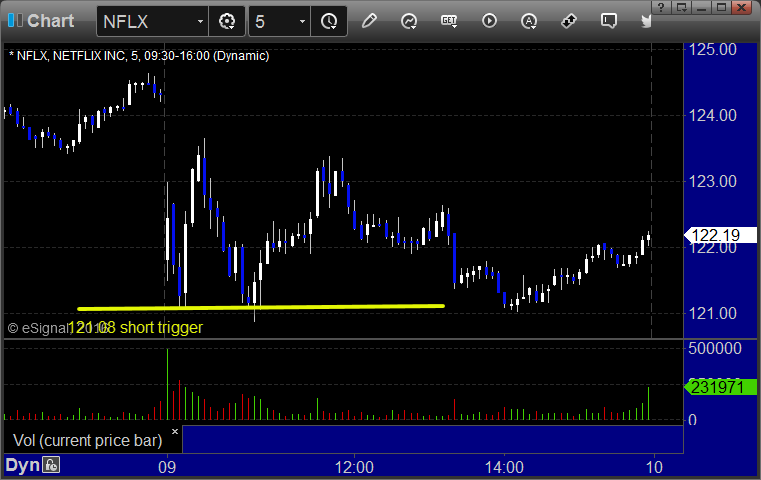The width and height of the screenshot is (761, 480).
Task: Click the 124.00 price axis label
Action: pos(712,116)
